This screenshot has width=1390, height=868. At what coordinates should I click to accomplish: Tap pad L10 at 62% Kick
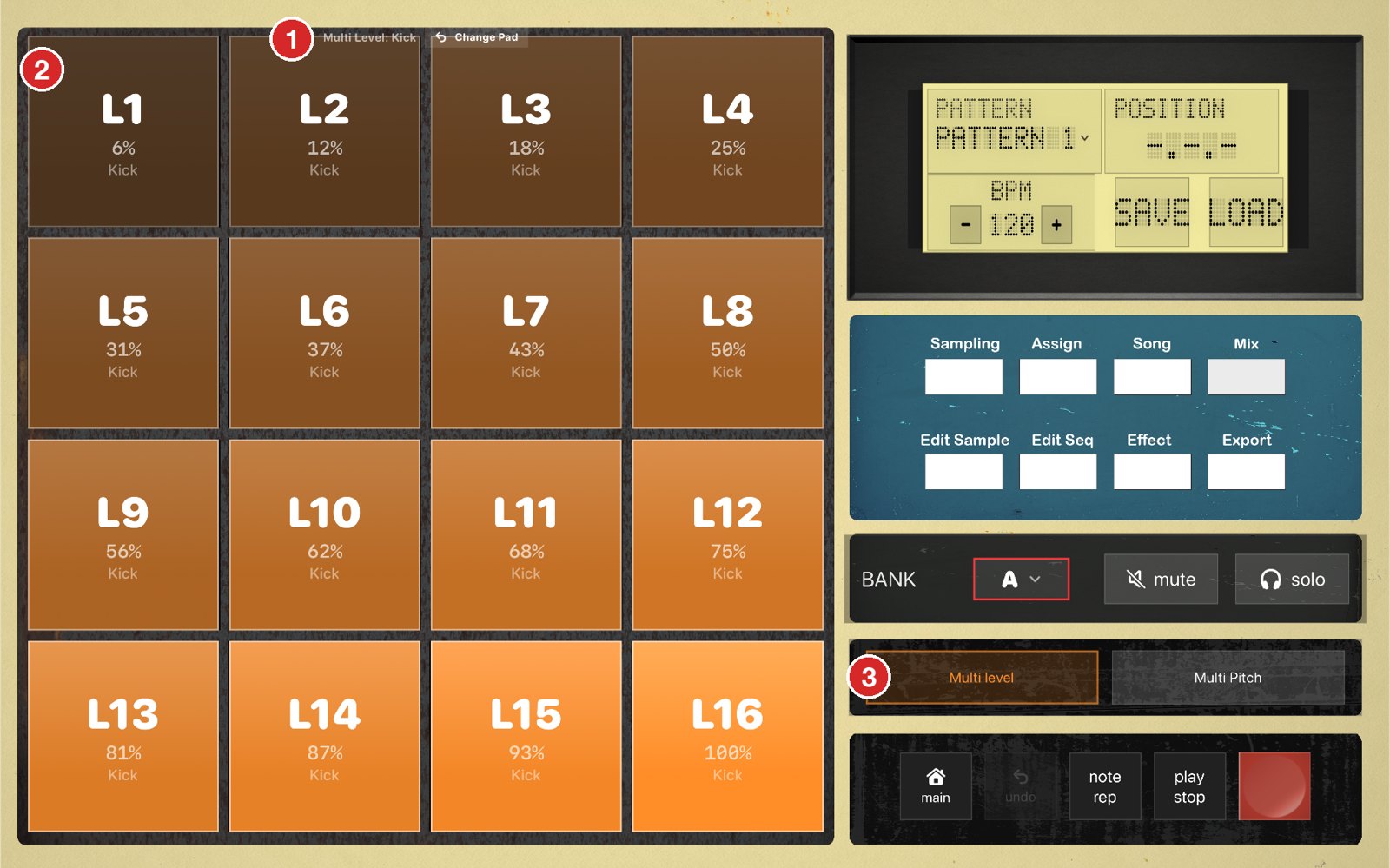(324, 534)
